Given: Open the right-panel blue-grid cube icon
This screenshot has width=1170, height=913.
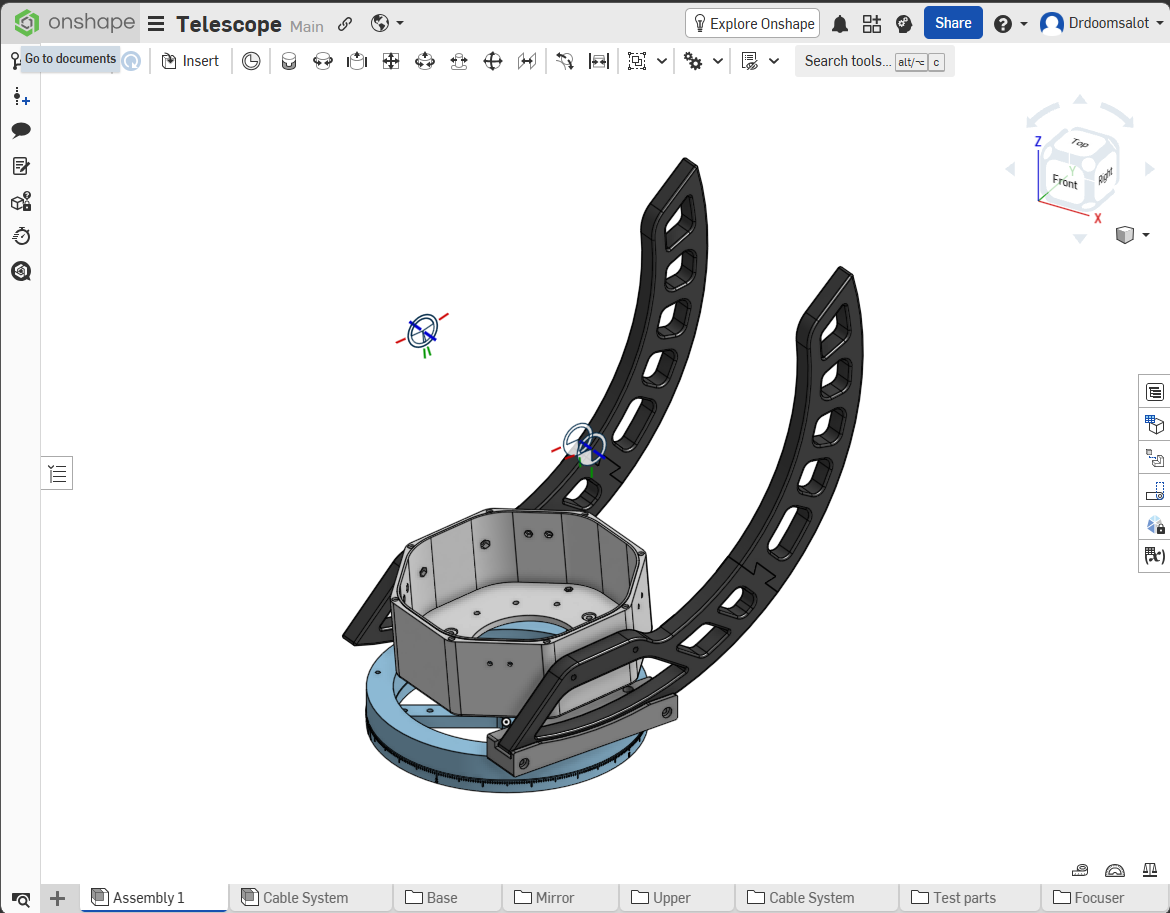Looking at the screenshot, I should (x=1154, y=424).
